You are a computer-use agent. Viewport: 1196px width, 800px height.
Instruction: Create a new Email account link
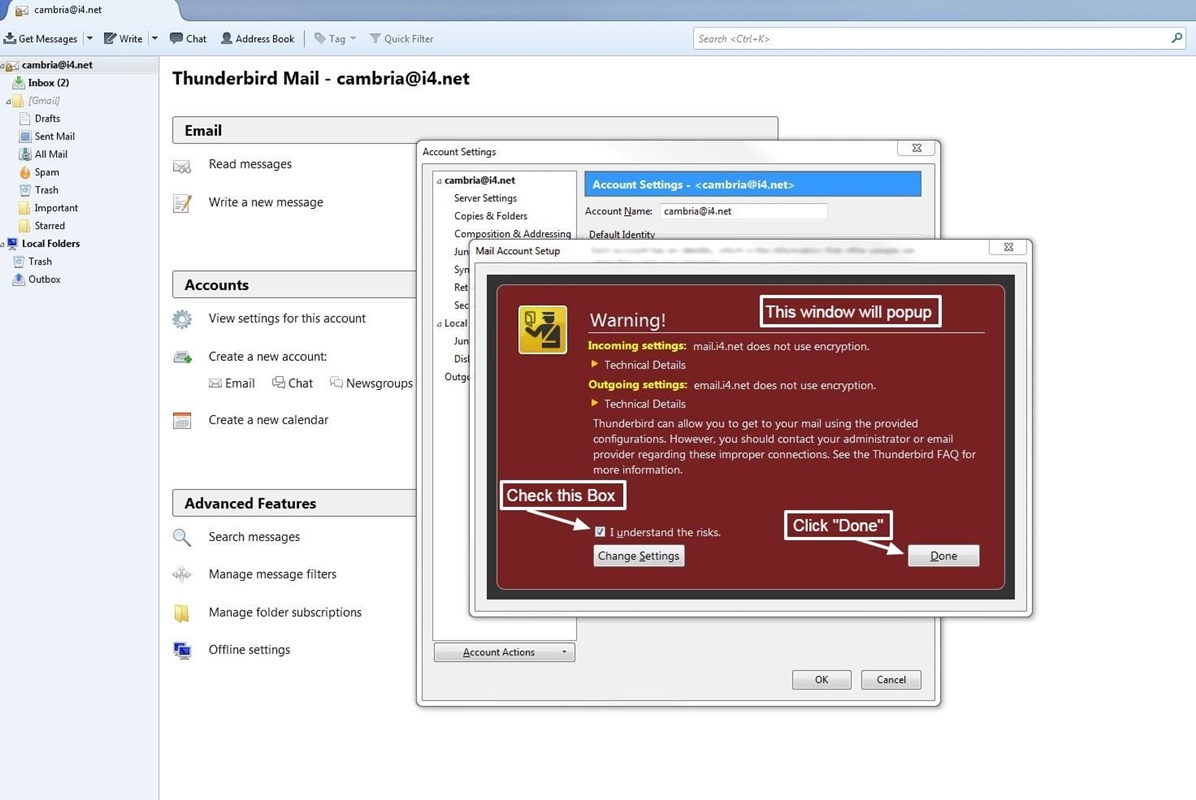(232, 383)
